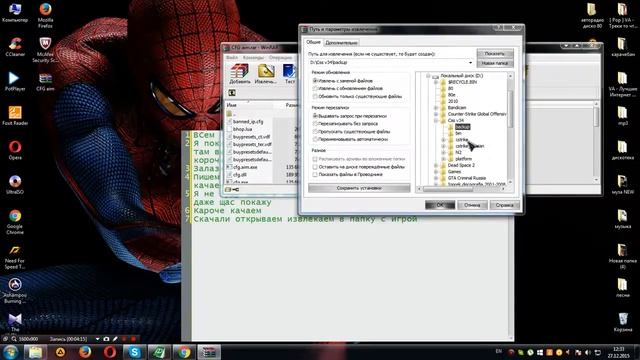Click OK in the extraction dialog

(x=440, y=205)
